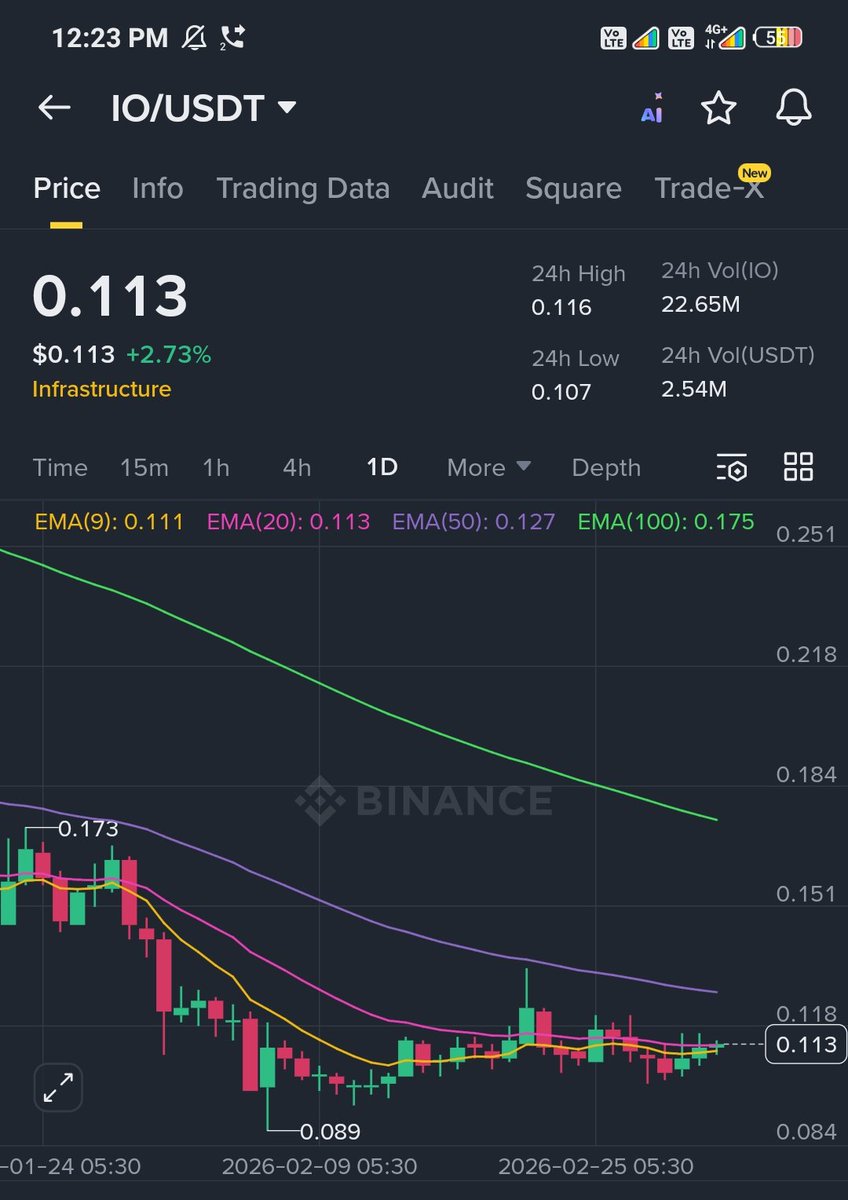Expand the More intervals dropdown
This screenshot has height=1200, width=848.
point(489,467)
